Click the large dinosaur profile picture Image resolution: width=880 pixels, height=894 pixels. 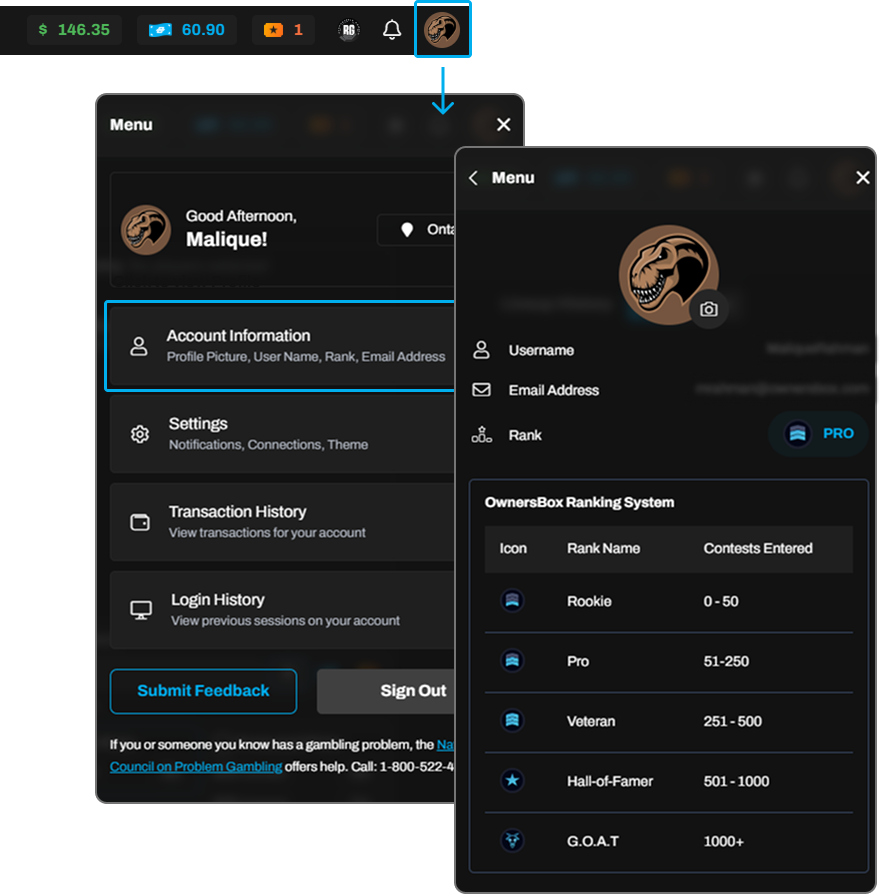point(668,274)
